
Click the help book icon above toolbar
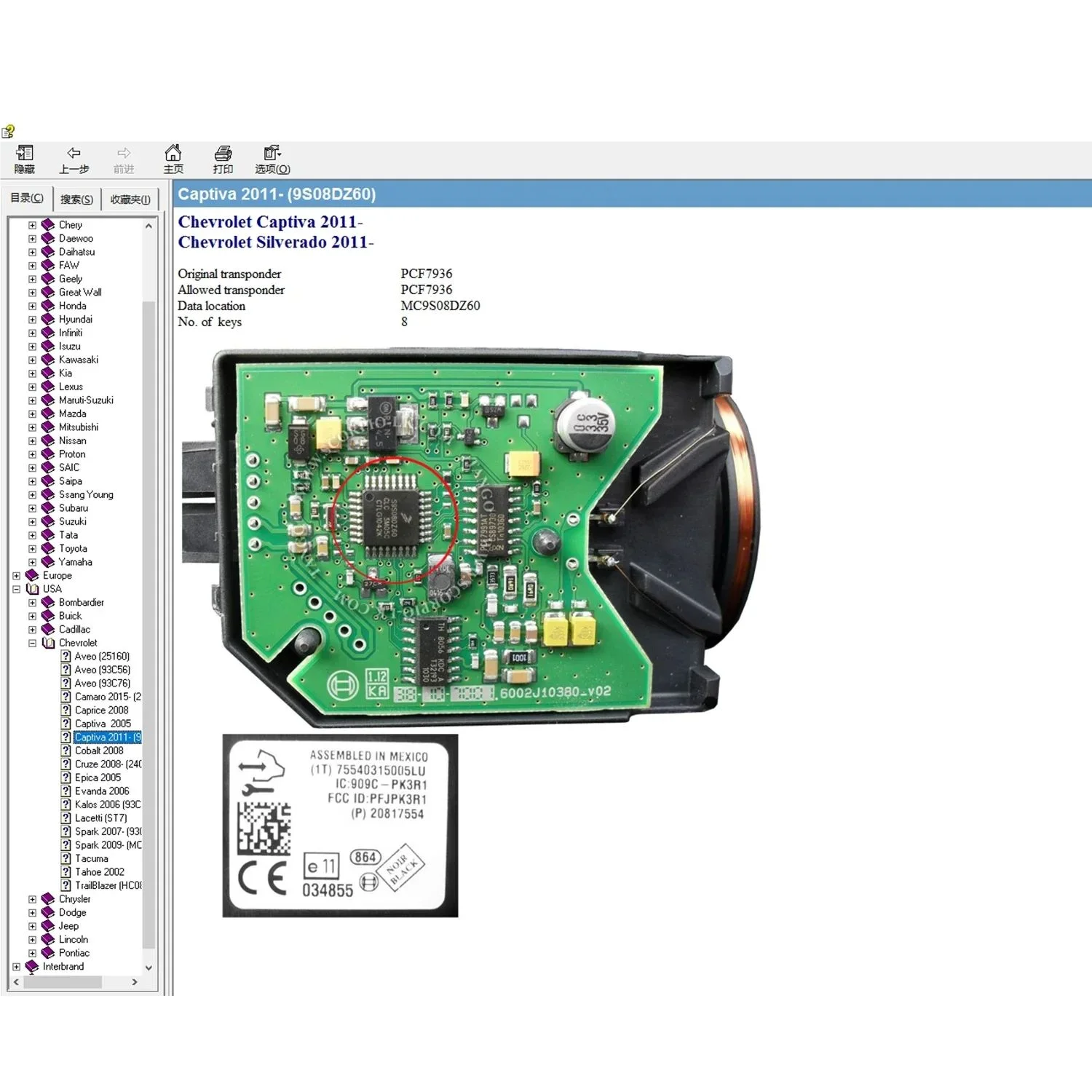pyautogui.click(x=9, y=132)
